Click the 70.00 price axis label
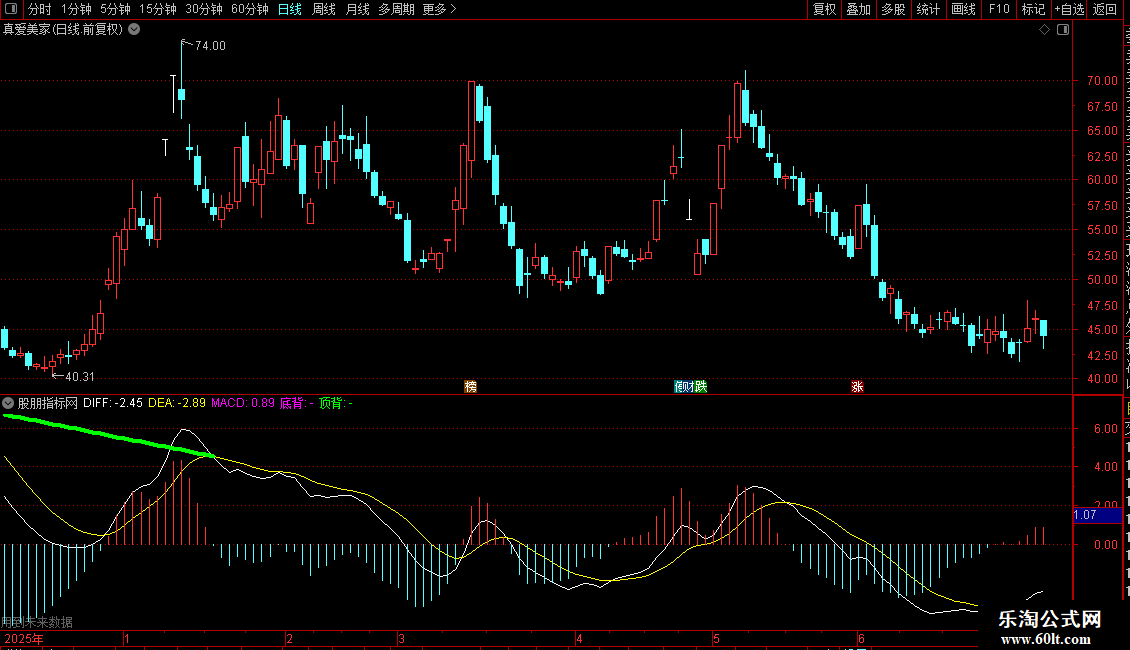The width and height of the screenshot is (1130, 650). 1102,81
